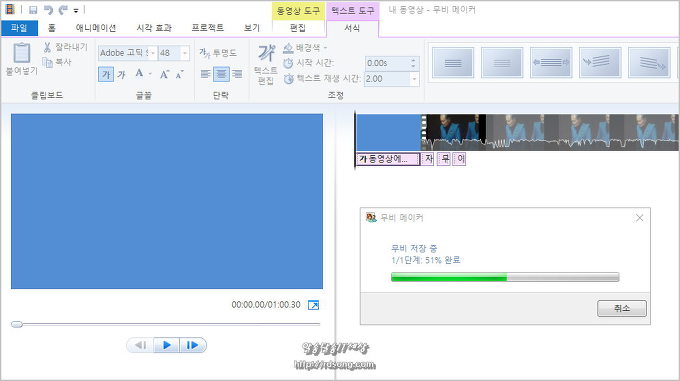Open the 보기 tab
This screenshot has width=680, height=381.
[252, 28]
